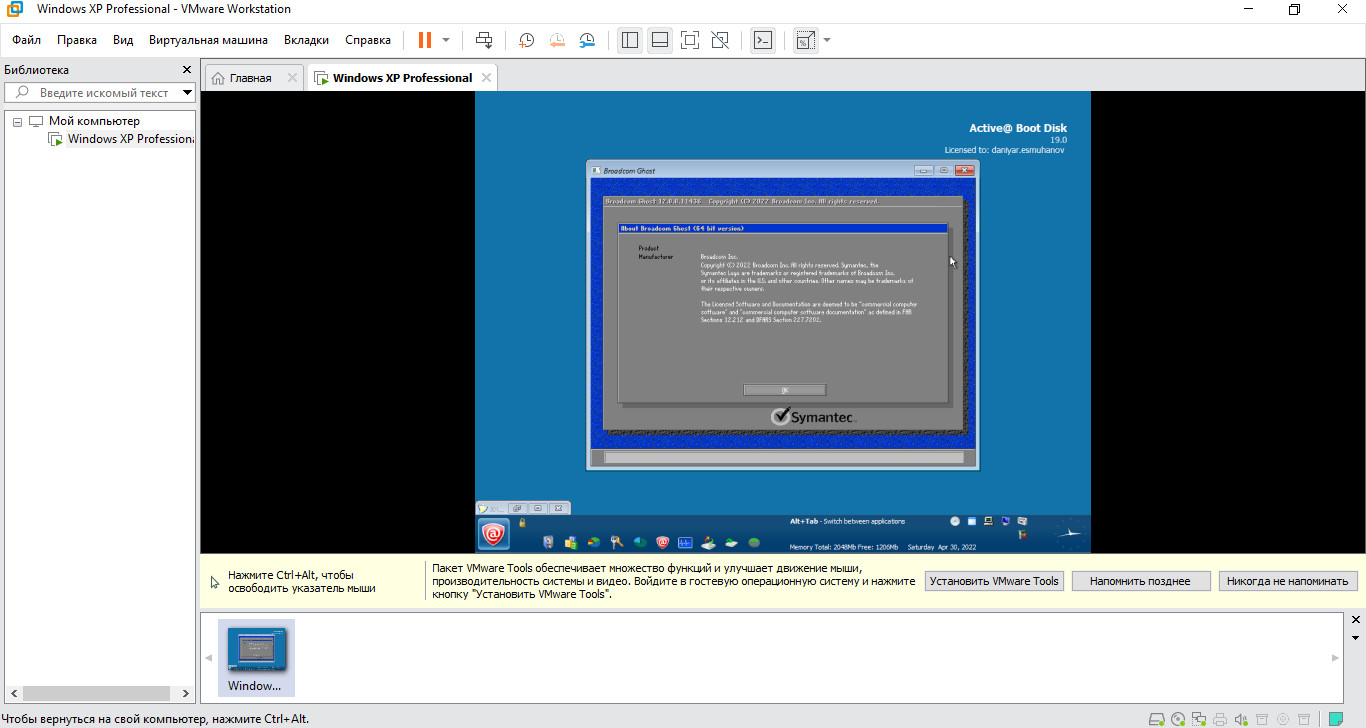The height and width of the screenshot is (728, 1366).
Task: Switch to Unity mode
Action: click(x=720, y=40)
